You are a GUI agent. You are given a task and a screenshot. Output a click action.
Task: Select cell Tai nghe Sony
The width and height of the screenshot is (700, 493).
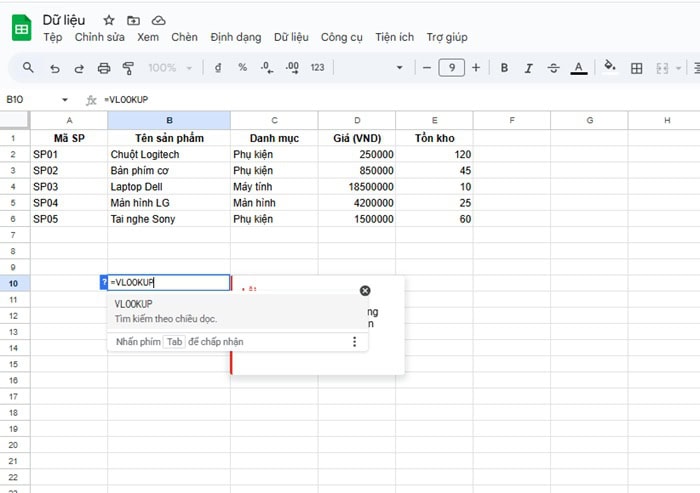click(x=169, y=219)
